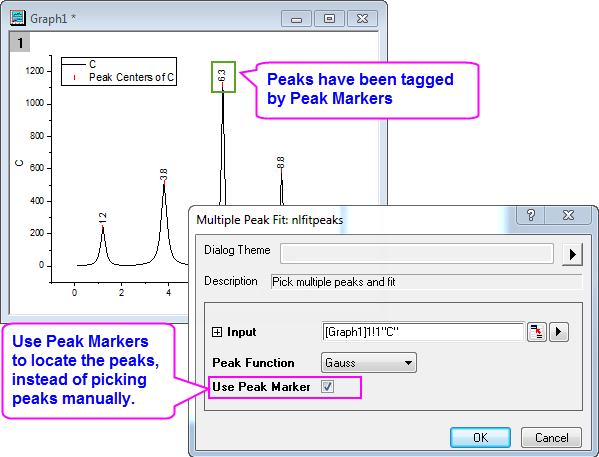This screenshot has height=457, width=599.
Task: Click the 1200 Y axis tick label
Action: pos(34,71)
